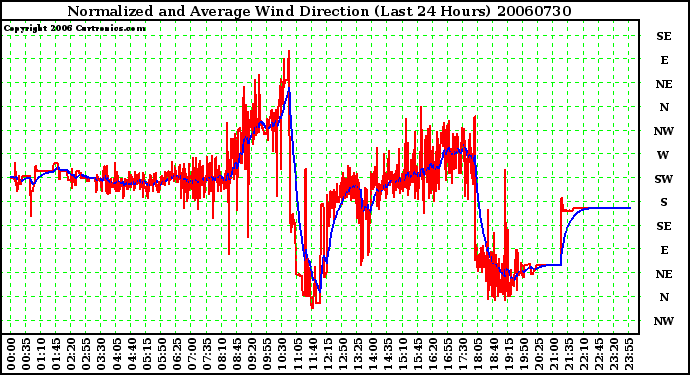
Task: Click the 07:00 time label
Action: point(192,354)
